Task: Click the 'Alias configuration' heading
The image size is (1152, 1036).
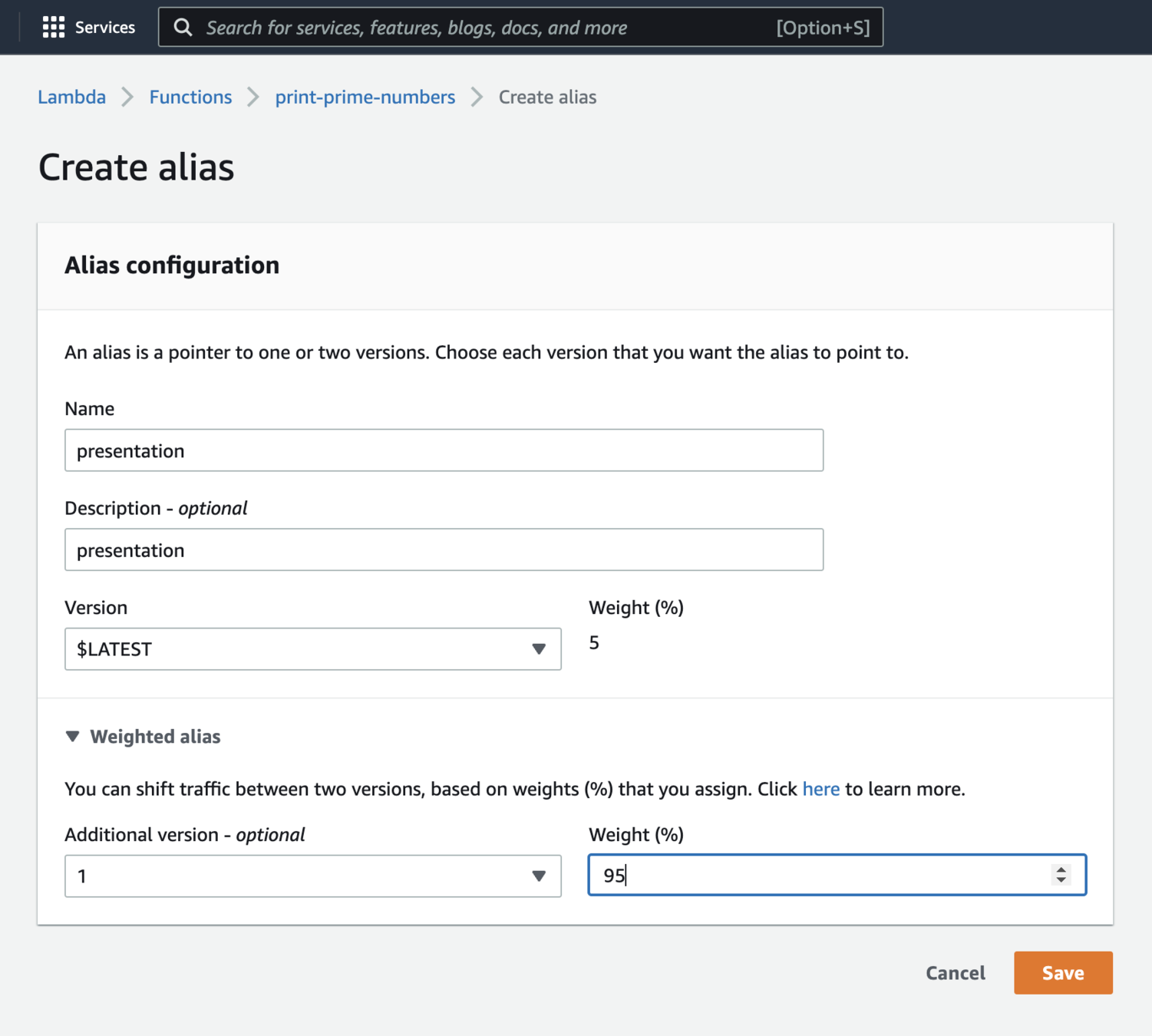Action: pyautogui.click(x=172, y=265)
